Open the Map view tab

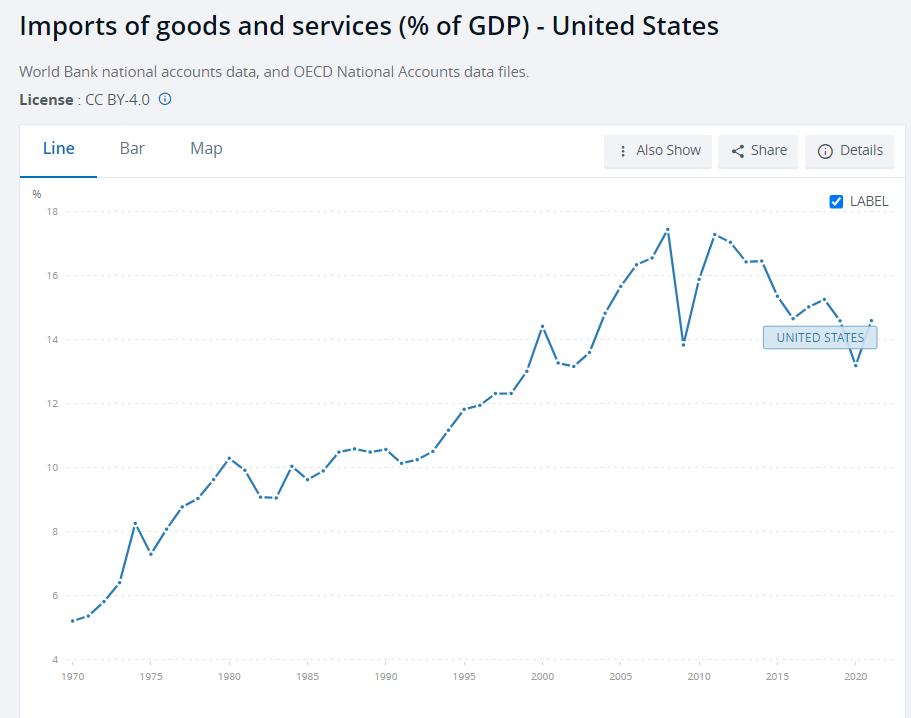(206, 149)
